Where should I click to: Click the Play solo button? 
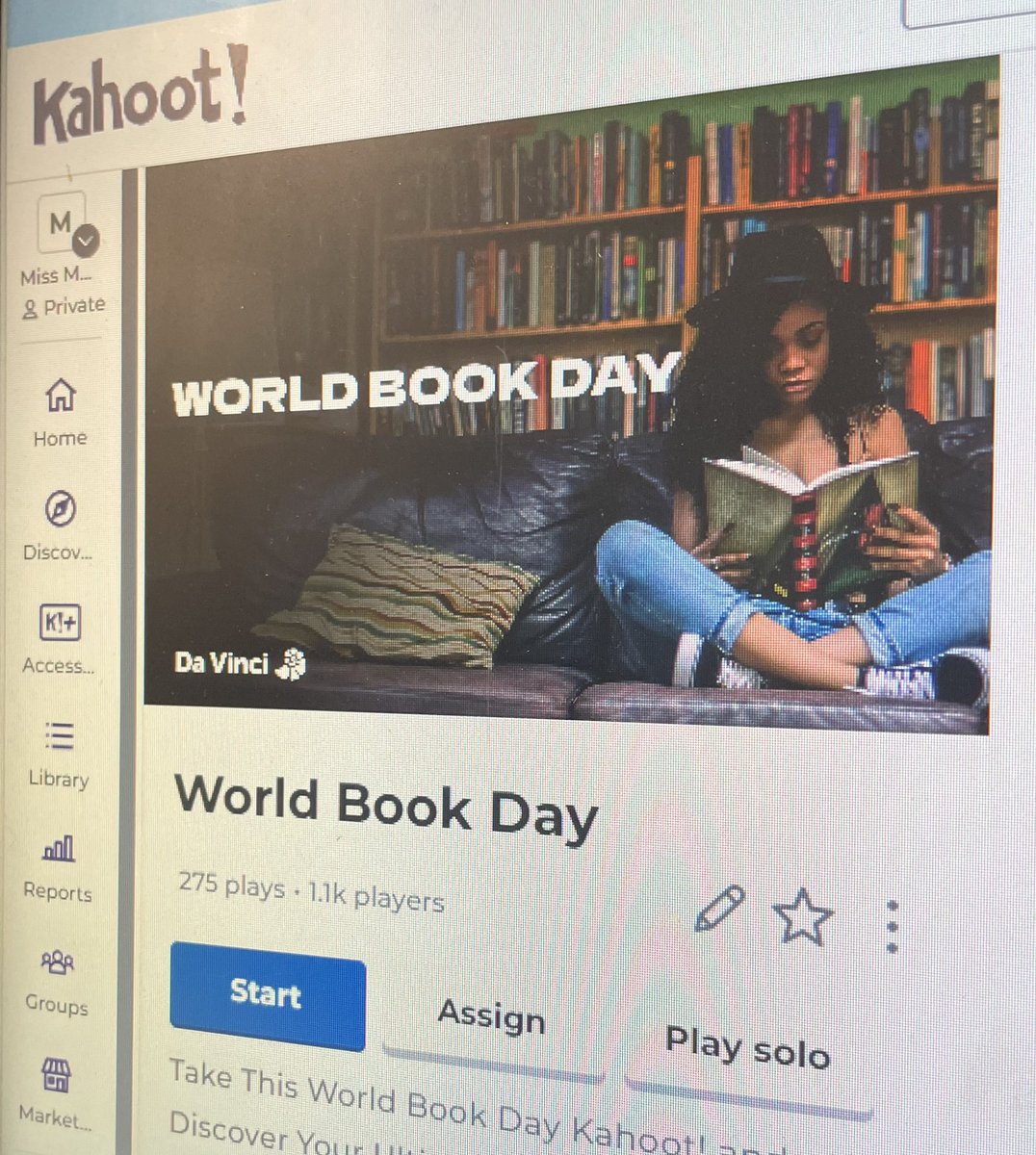tap(748, 1047)
